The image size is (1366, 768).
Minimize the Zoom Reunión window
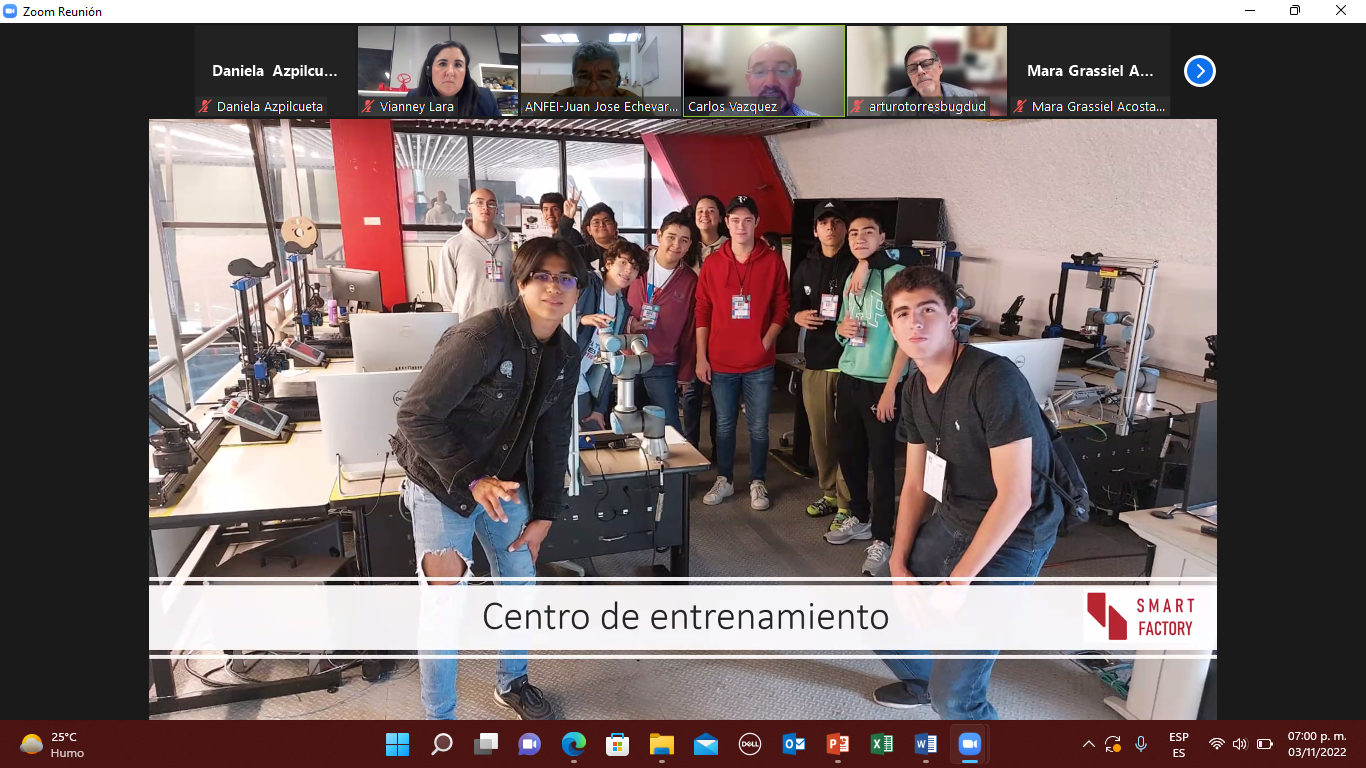(x=1250, y=11)
